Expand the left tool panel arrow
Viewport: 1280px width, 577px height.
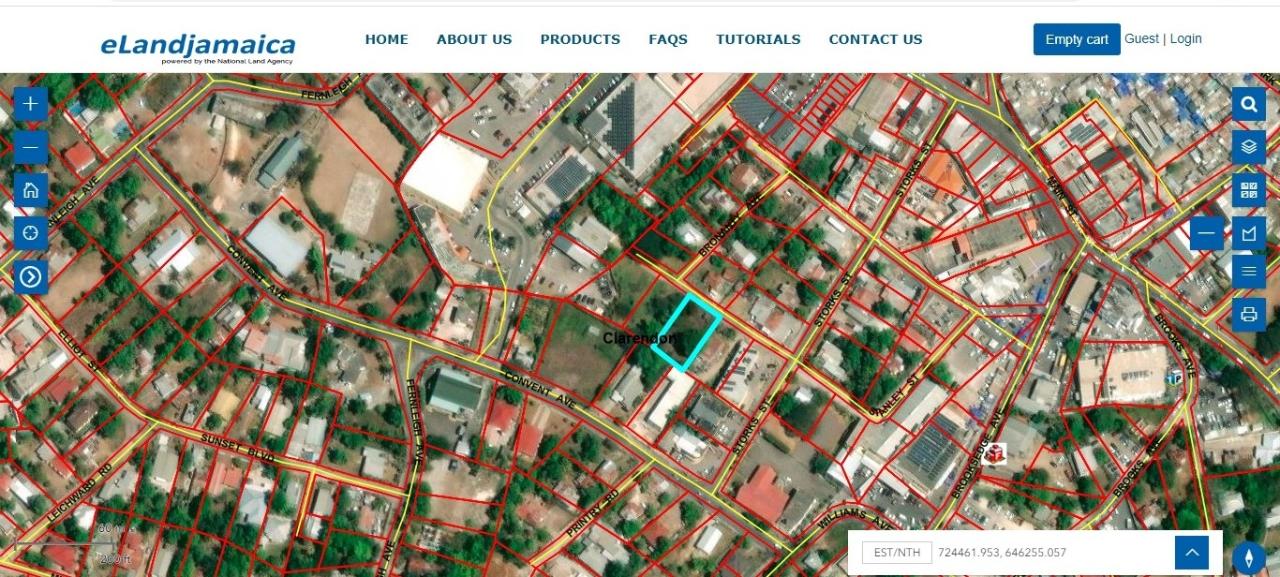(30, 276)
